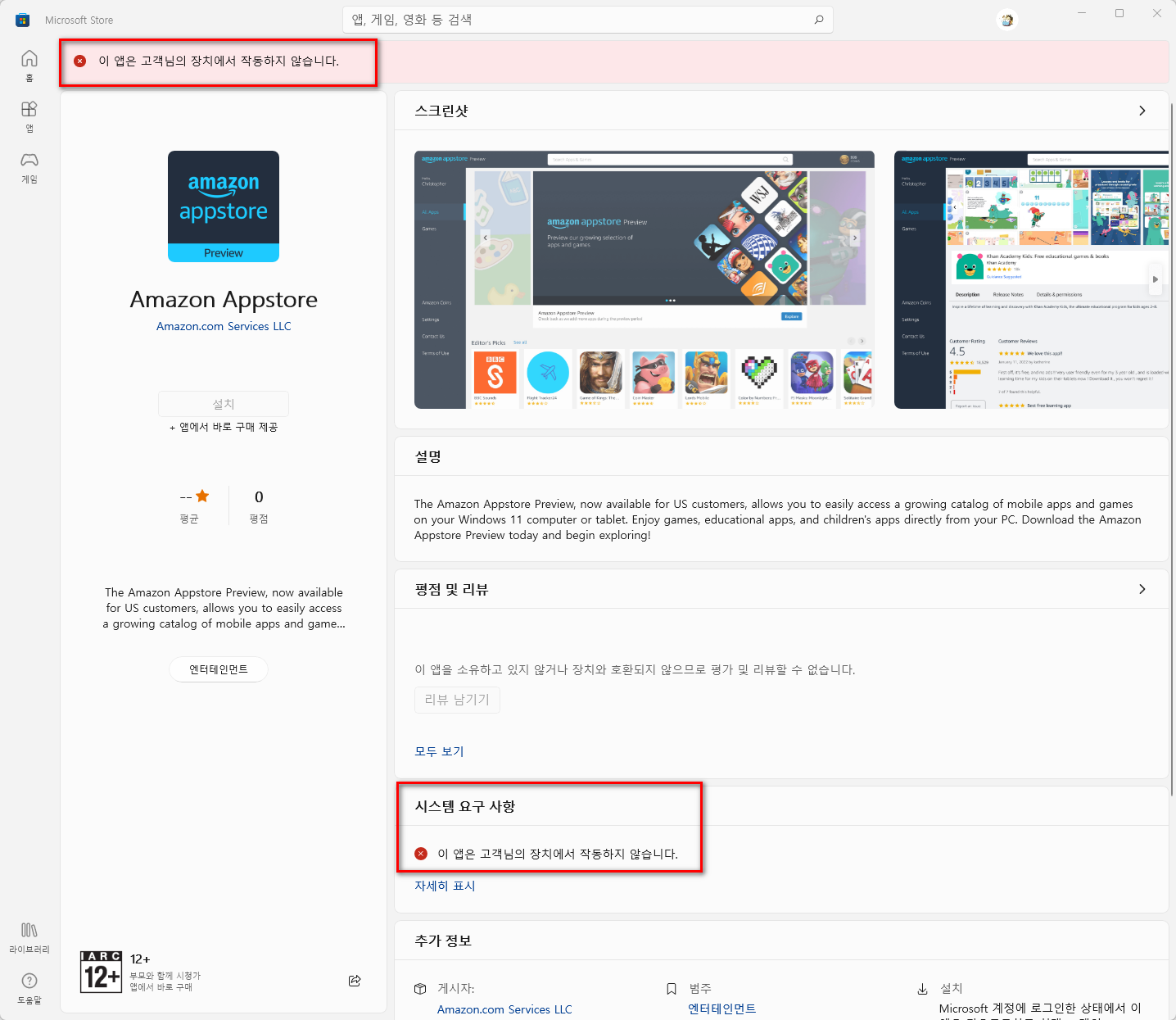Click the Description (설명) heading
The width and height of the screenshot is (1176, 1020).
click(x=428, y=456)
